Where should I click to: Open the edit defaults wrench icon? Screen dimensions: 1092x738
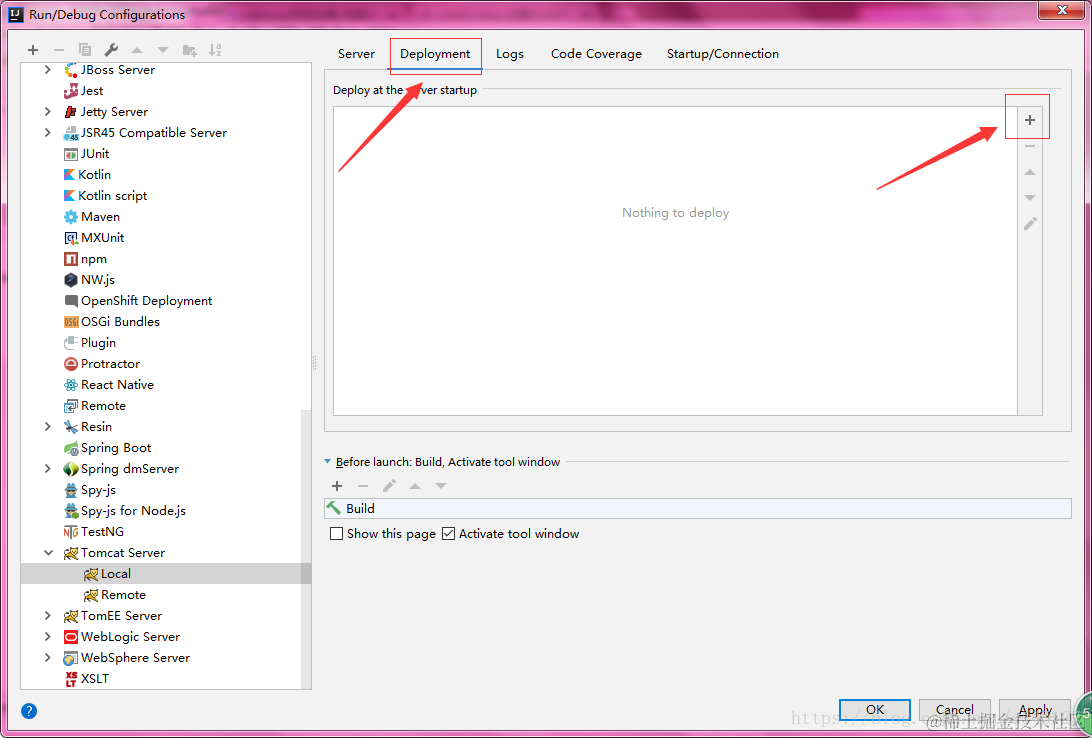(111, 50)
